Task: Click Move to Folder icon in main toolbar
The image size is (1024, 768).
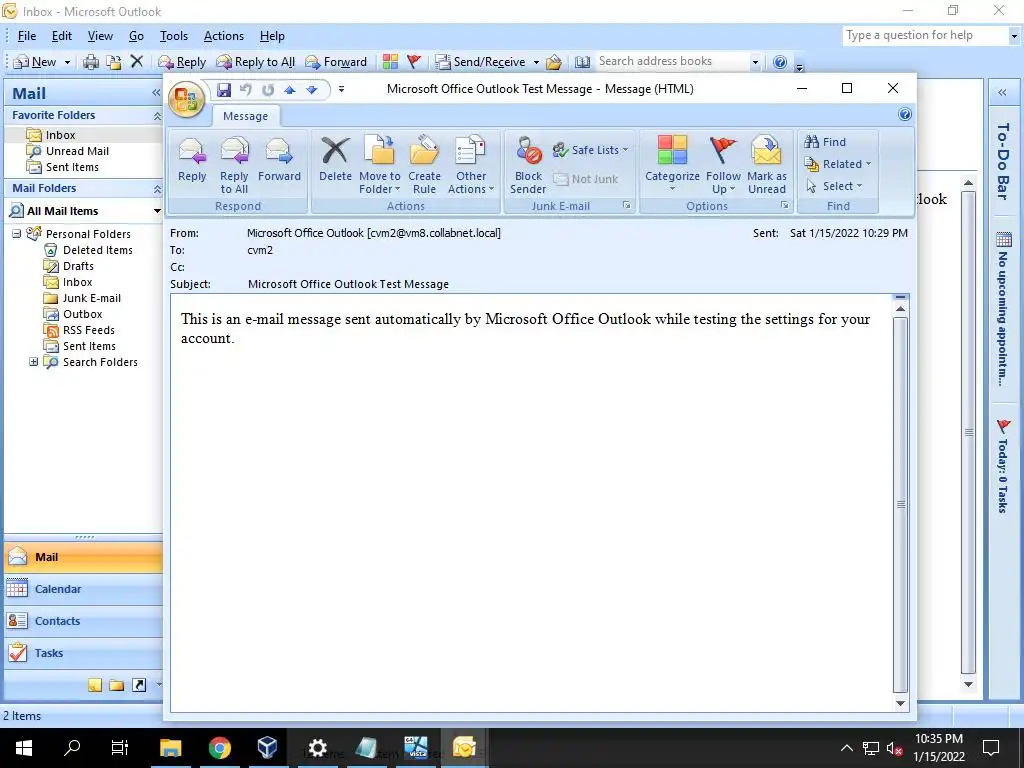Action: 114,62
